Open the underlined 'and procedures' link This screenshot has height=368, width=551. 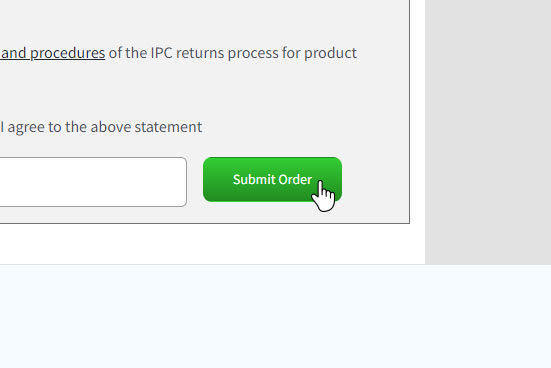click(53, 53)
